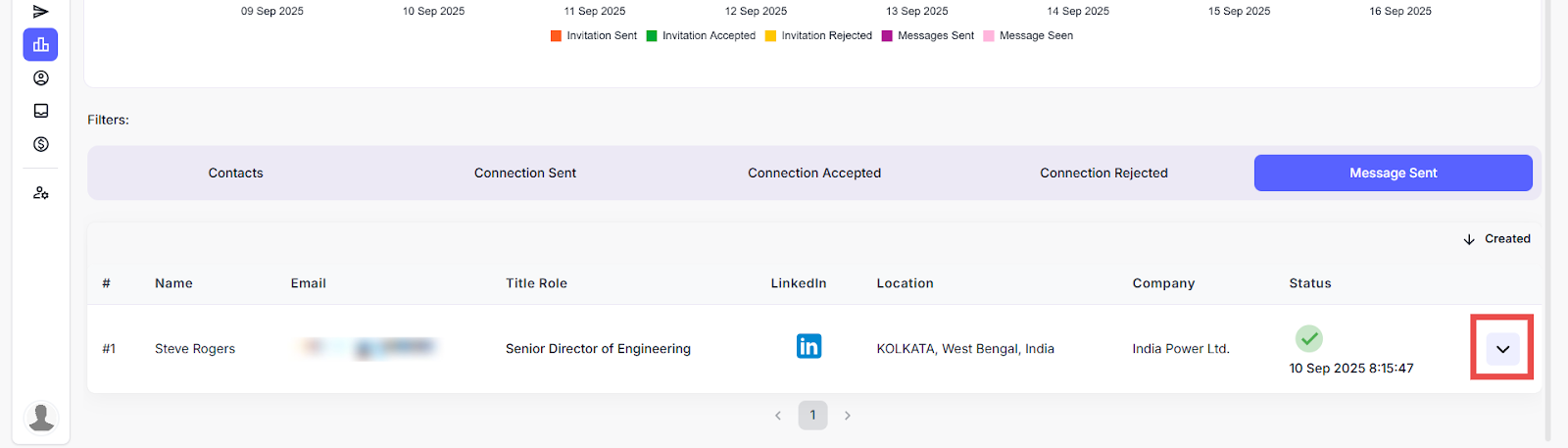1568x448 pixels.
Task: Select the Message Sent filter
Action: [1393, 174]
